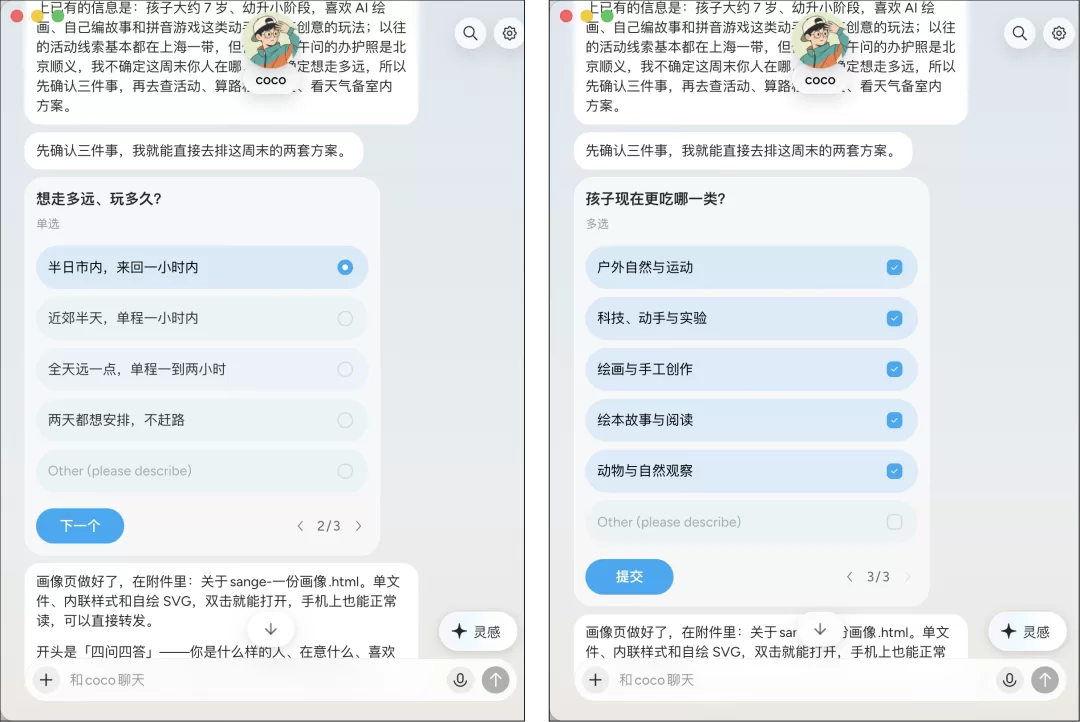
Task: Uncheck 动物与自然观察
Action: pos(895,471)
